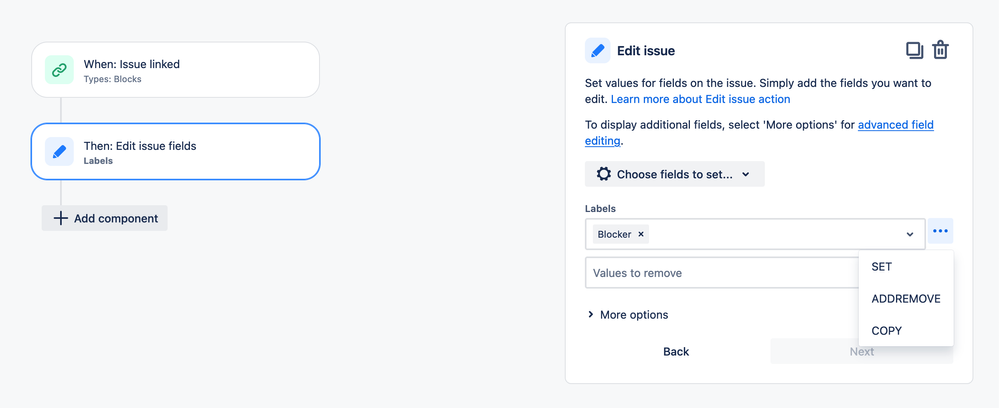
Task: Delete the Edit issue component via trash icon
Action: coord(940,50)
